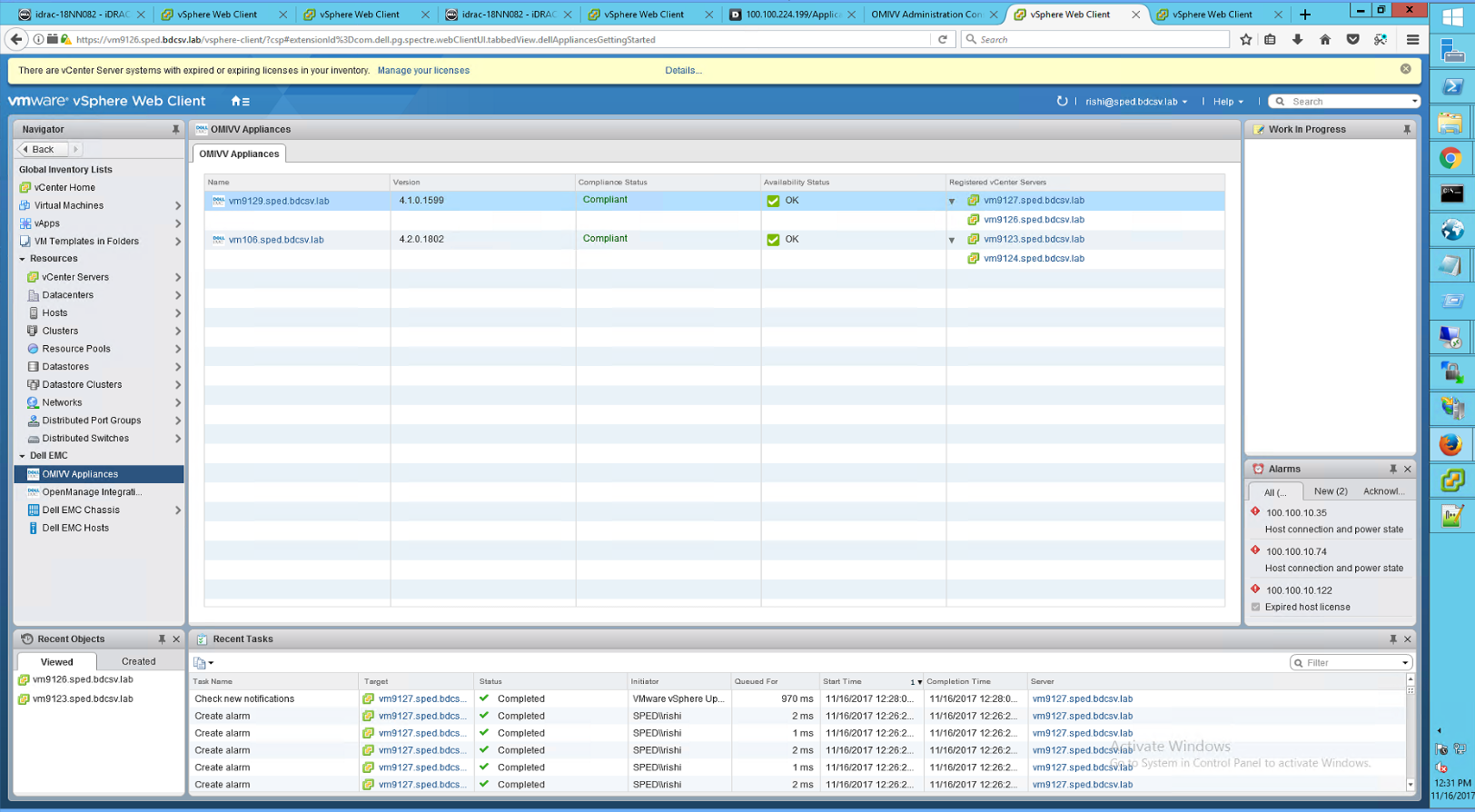Viewport: 1475px width, 812px height.
Task: Click the Manage your licenses link
Action: [423, 70]
